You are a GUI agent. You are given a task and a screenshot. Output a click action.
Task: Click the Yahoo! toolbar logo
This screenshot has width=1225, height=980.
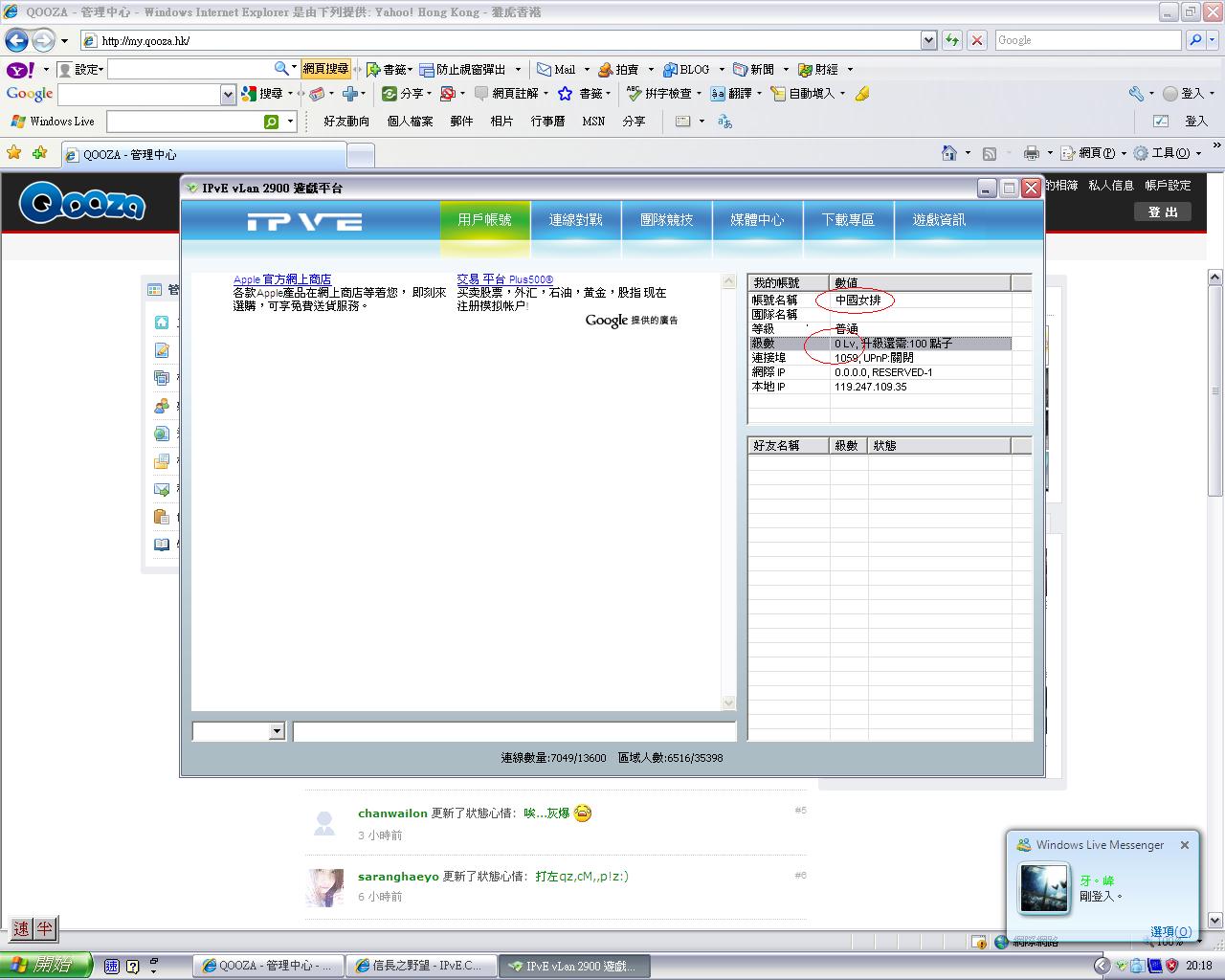click(x=20, y=69)
